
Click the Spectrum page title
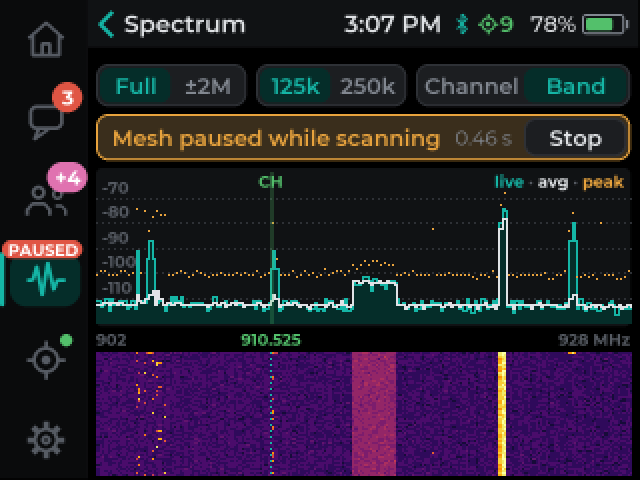[184, 24]
